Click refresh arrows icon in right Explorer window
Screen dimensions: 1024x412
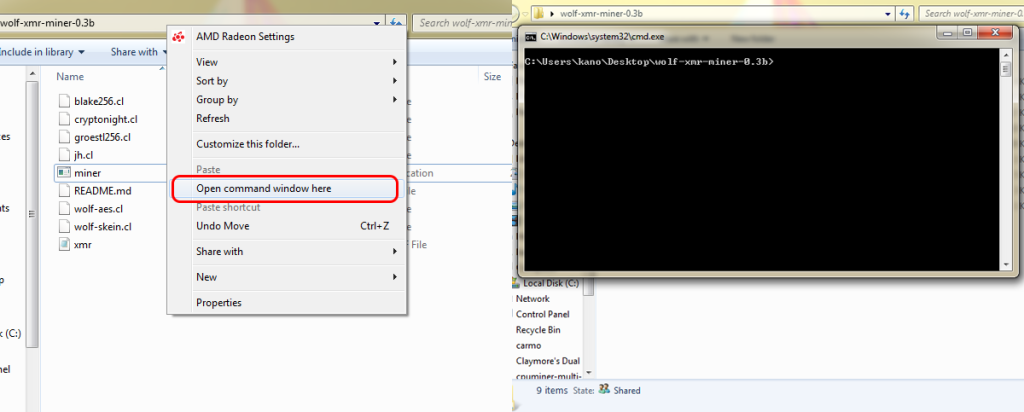[905, 13]
